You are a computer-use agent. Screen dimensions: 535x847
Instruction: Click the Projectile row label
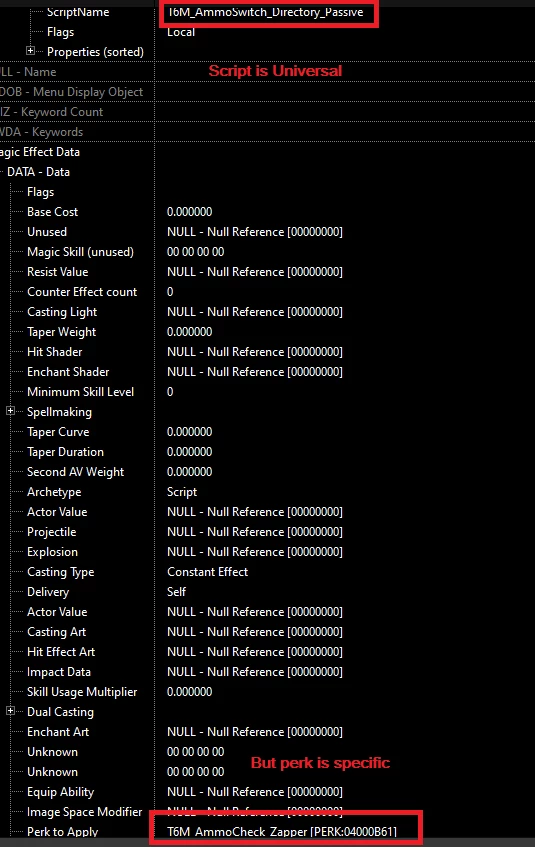[52, 532]
